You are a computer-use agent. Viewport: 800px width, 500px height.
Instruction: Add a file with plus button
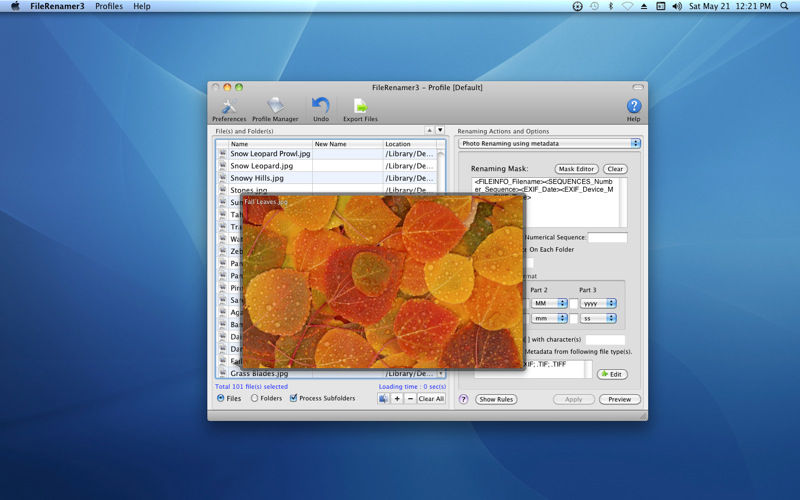pyautogui.click(x=397, y=398)
